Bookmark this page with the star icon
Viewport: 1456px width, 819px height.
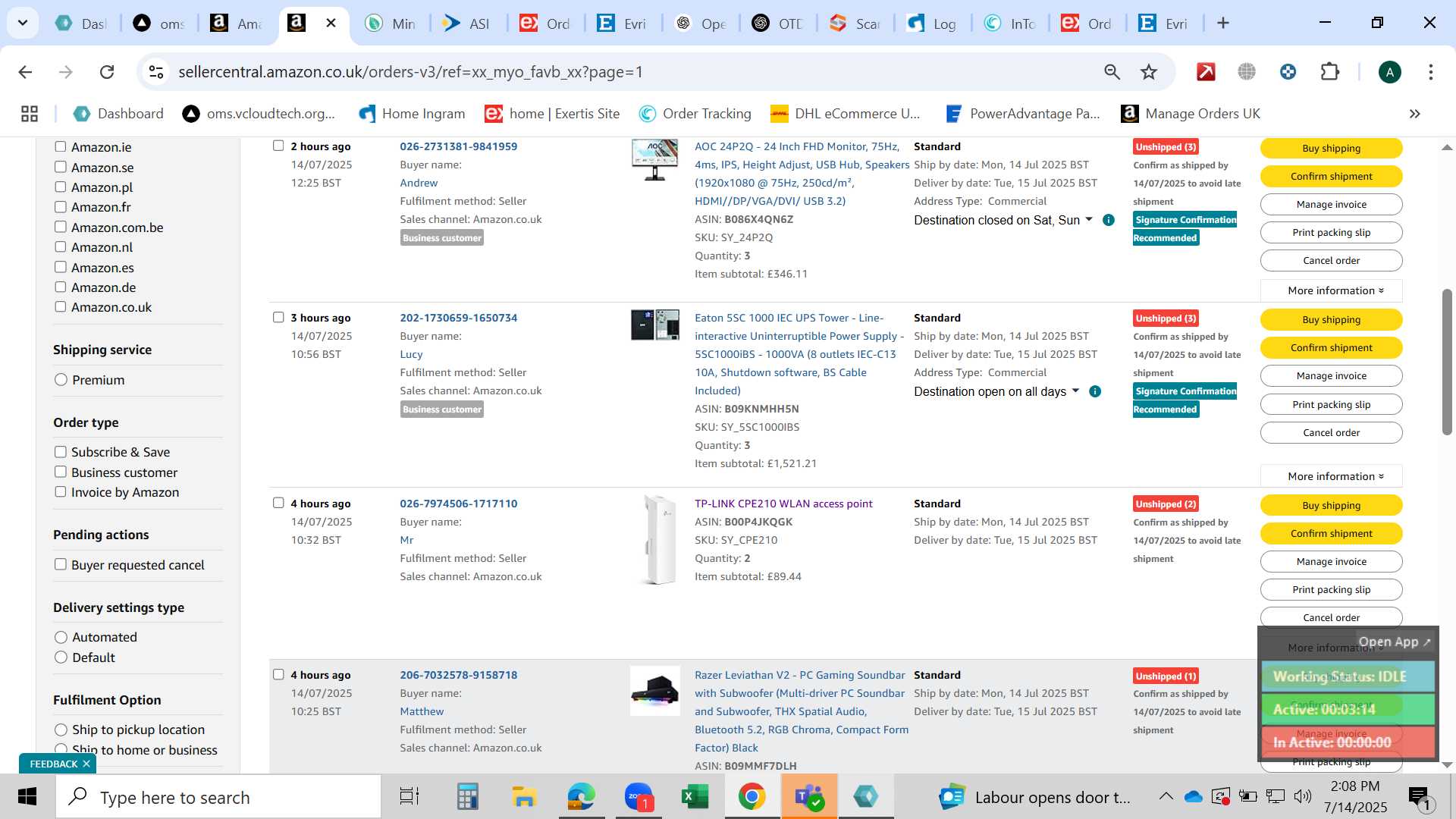1149,72
